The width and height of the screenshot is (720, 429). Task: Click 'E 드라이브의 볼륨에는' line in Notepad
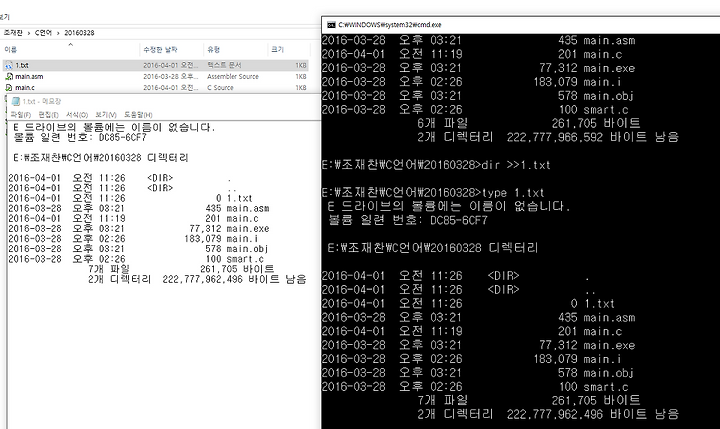pos(114,127)
